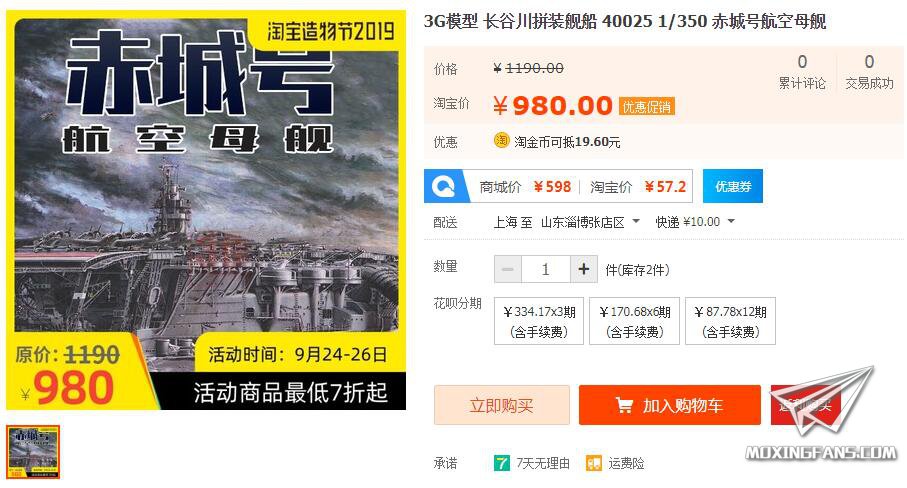Click the orange 运费险 shipping insurance icon
Image resolution: width=907 pixels, height=488 pixels.
point(593,463)
